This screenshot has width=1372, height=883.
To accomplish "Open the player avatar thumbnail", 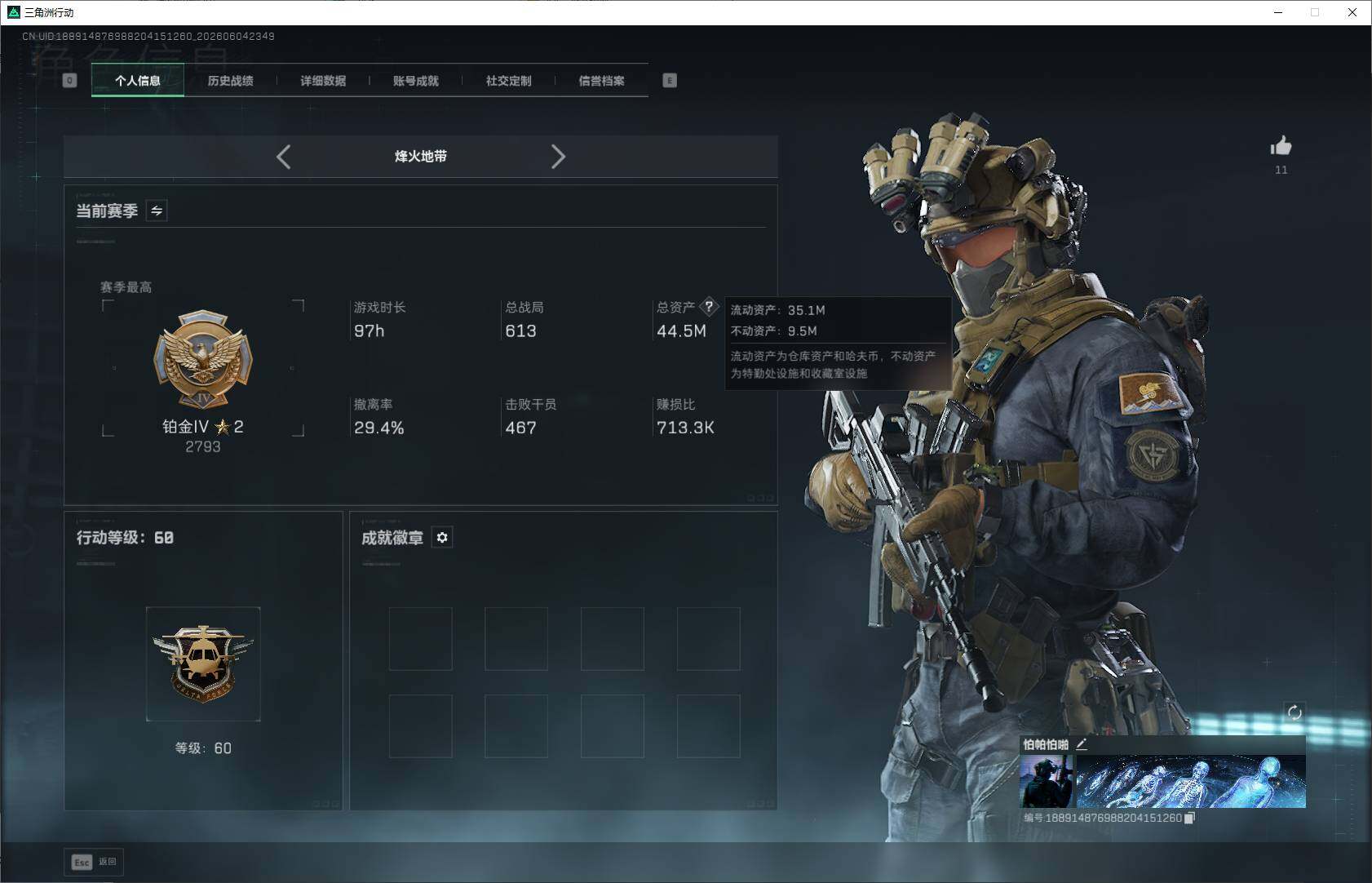I will click(x=1047, y=782).
